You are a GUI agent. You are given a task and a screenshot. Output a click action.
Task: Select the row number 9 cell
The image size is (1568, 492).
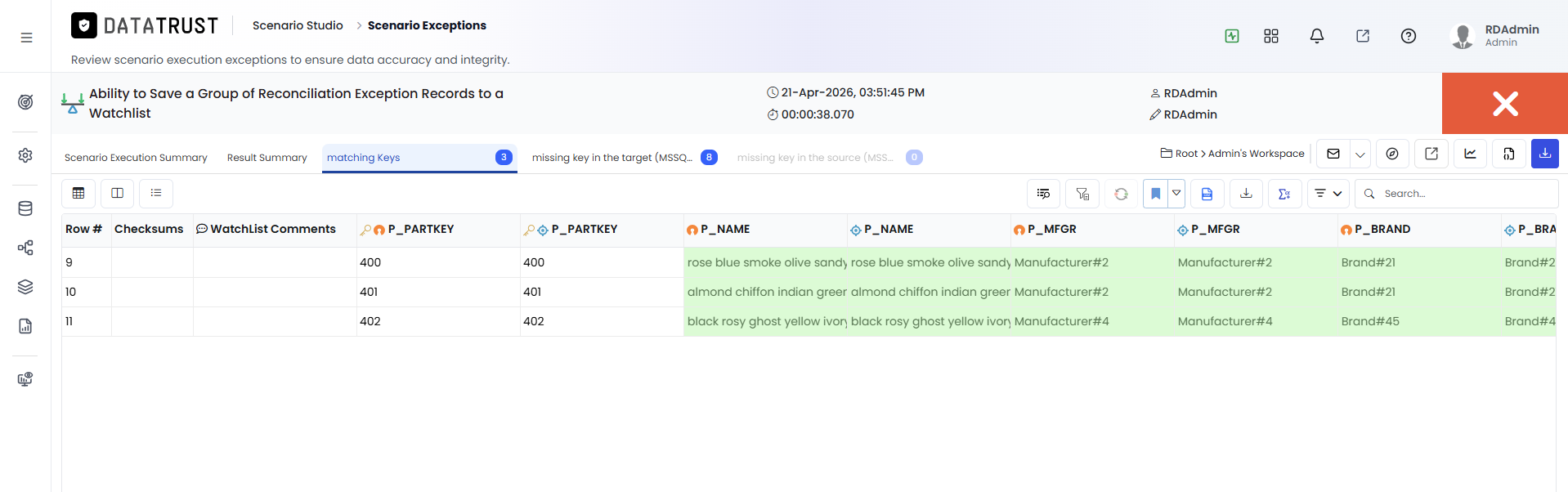(x=87, y=262)
